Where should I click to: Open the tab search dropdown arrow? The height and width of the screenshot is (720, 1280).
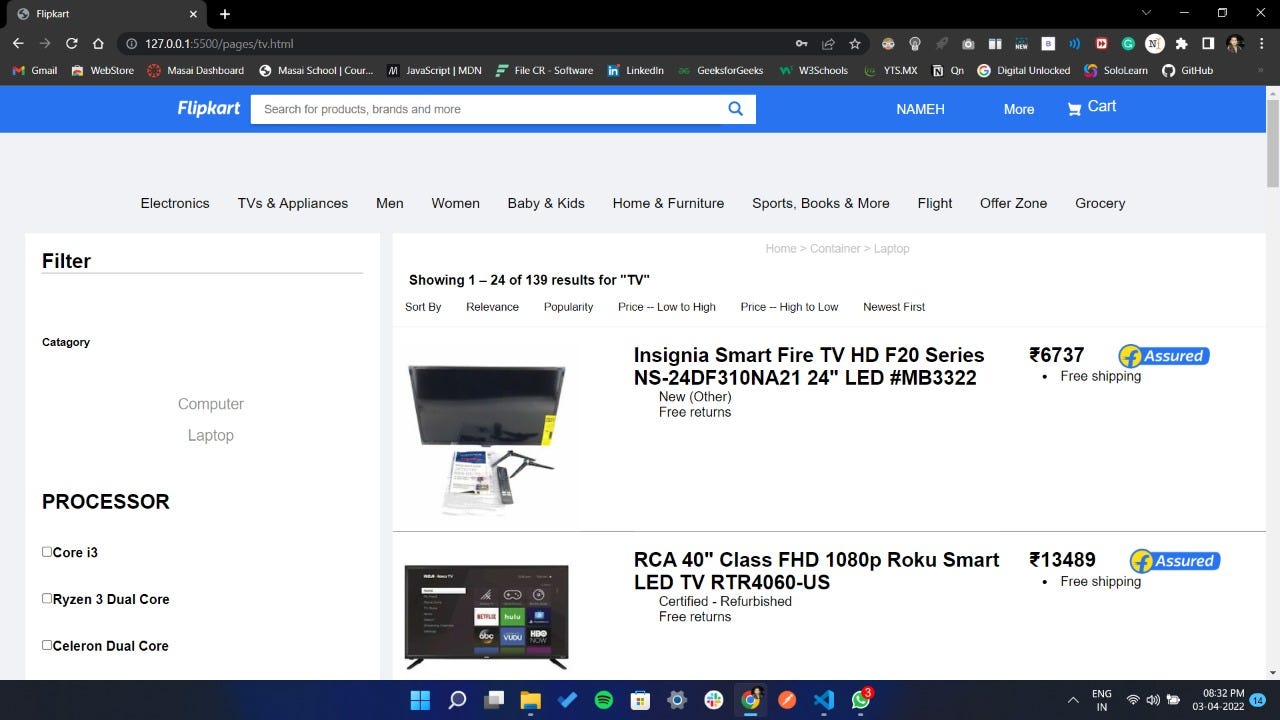[x=1146, y=13]
